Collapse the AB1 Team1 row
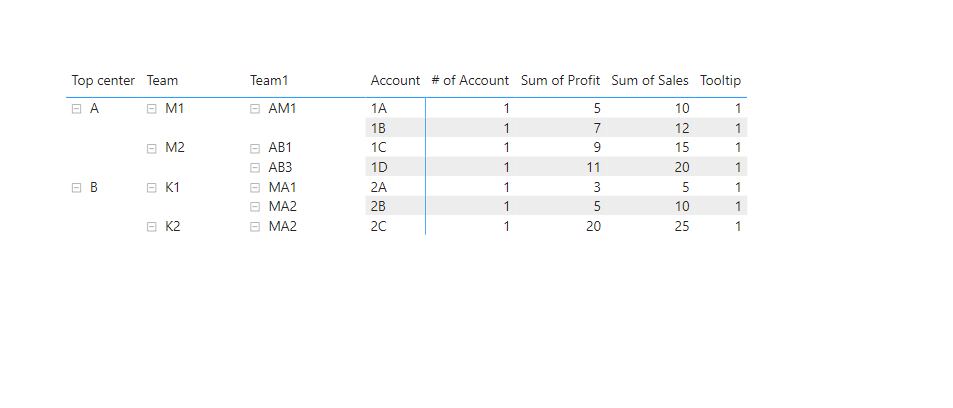The width and height of the screenshot is (953, 408). point(255,148)
